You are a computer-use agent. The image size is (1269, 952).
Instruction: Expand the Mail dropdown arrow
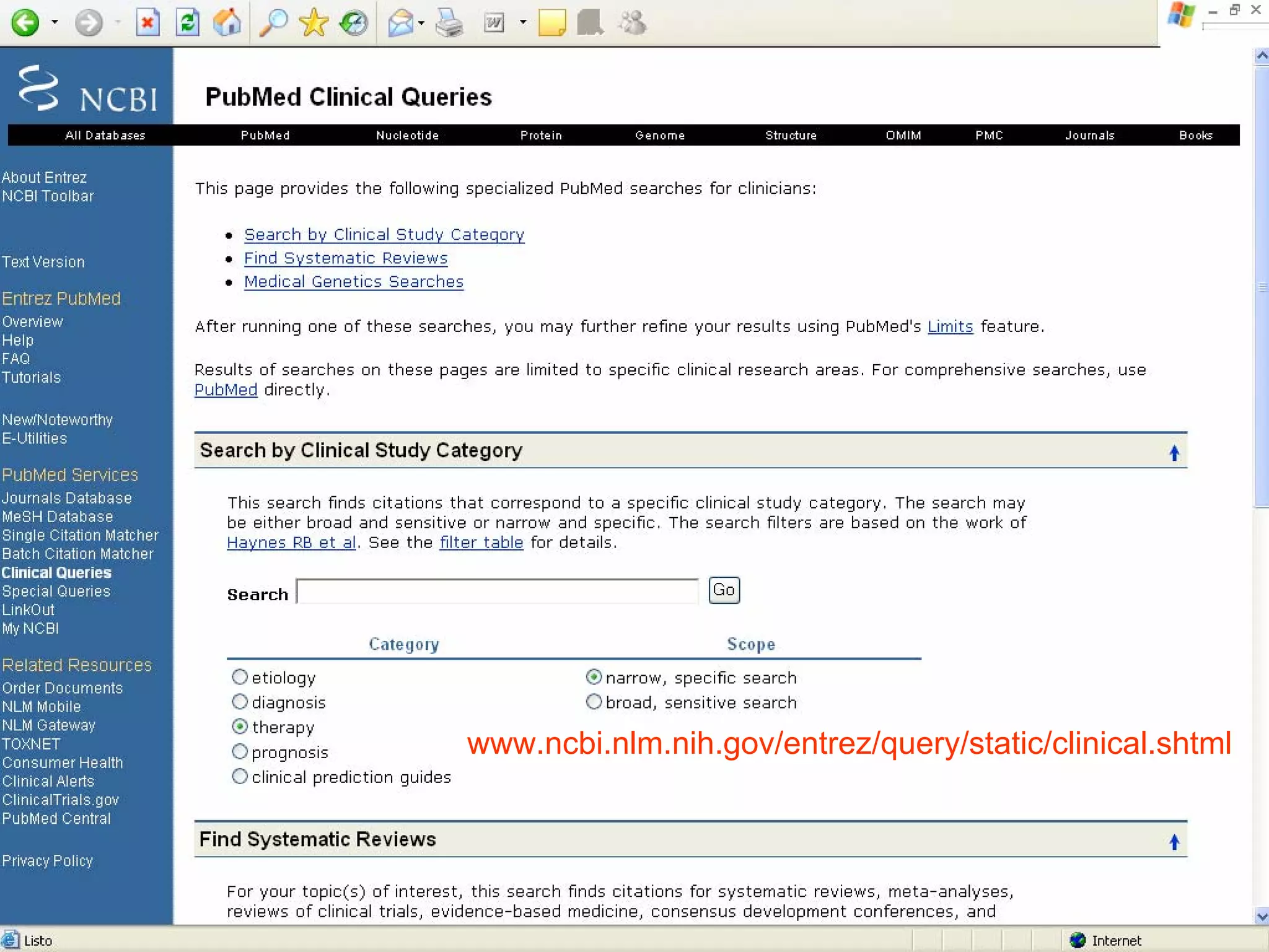(422, 23)
